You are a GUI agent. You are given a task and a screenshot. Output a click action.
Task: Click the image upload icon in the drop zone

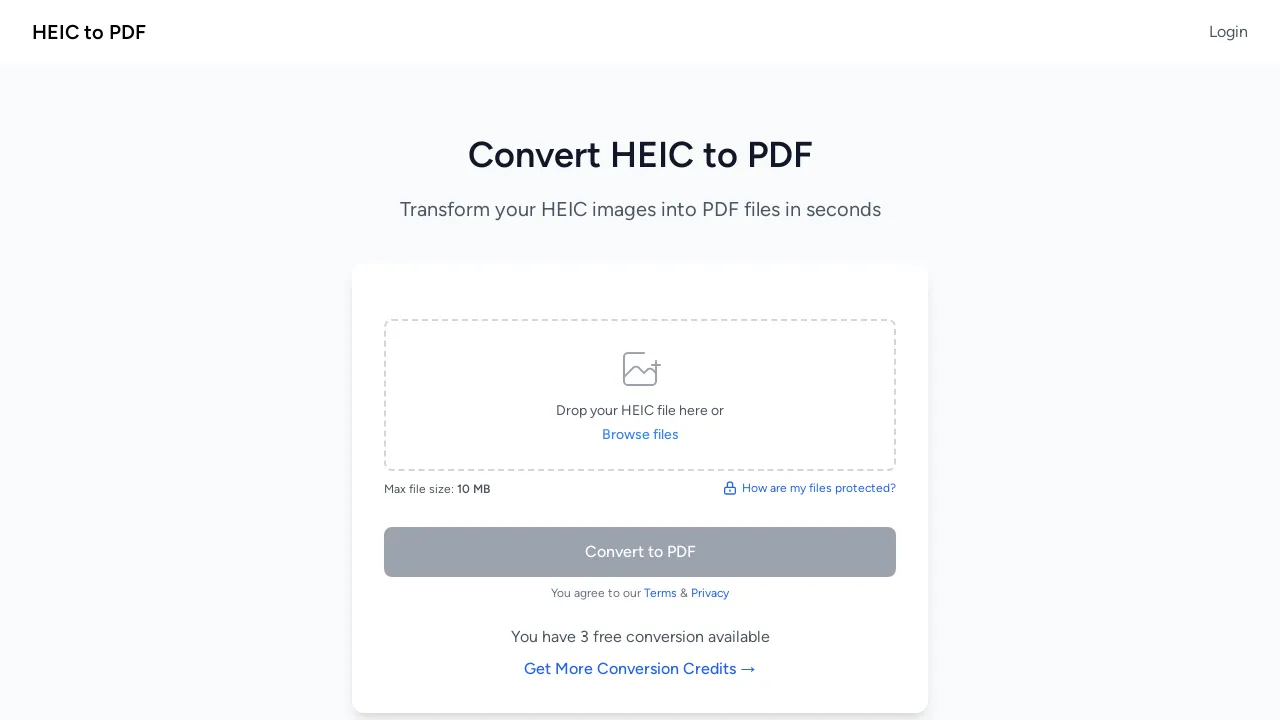(640, 369)
